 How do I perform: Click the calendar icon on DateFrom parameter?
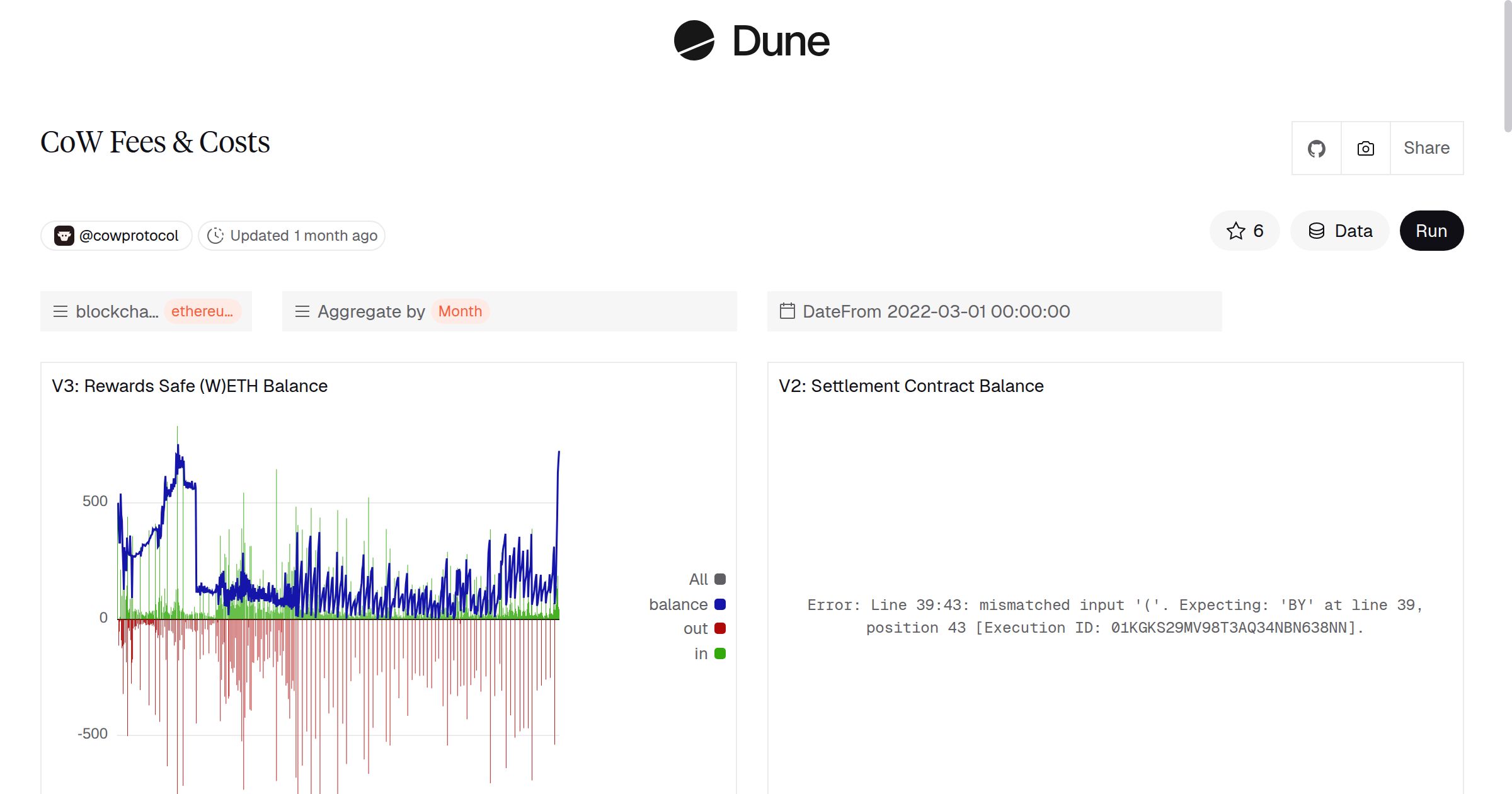pos(786,311)
